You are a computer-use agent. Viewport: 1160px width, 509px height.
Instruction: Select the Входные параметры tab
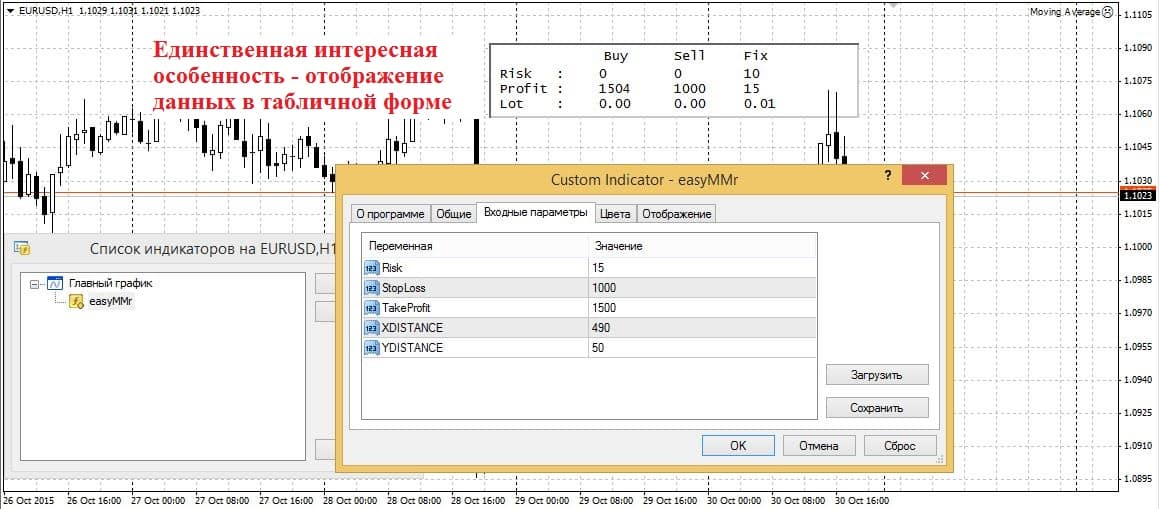pyautogui.click(x=536, y=212)
